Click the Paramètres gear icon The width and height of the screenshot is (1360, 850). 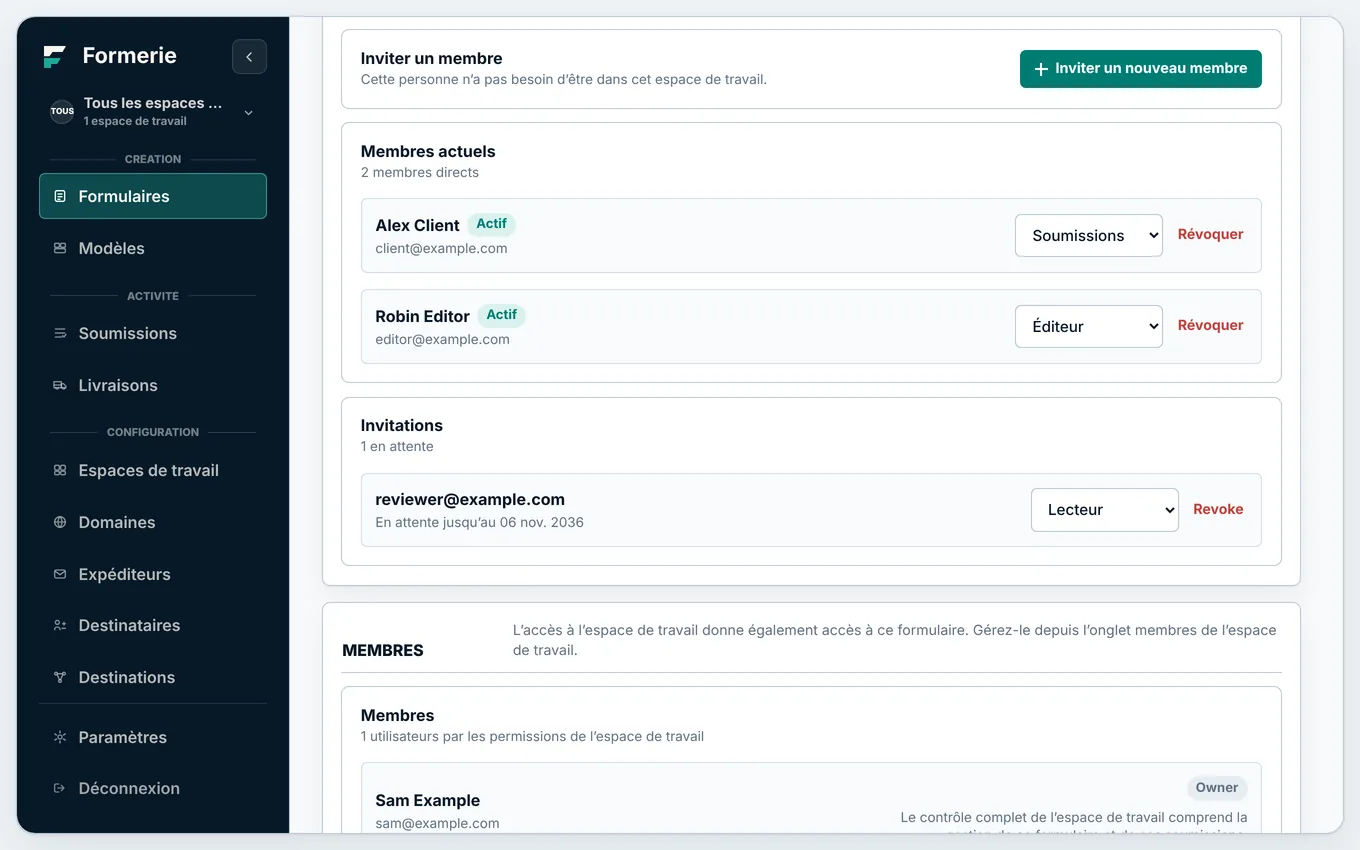[60, 737]
